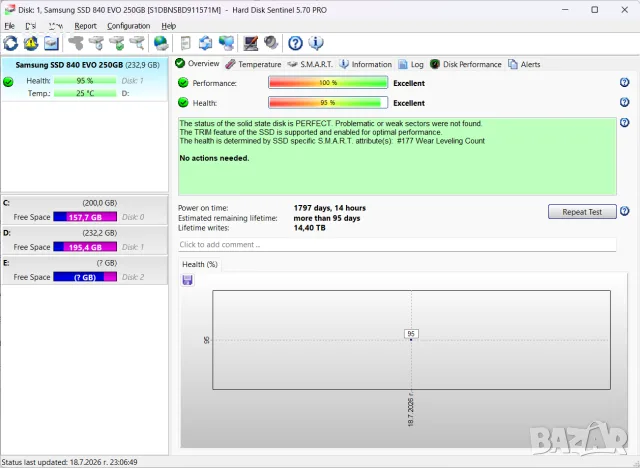Click the Repeat Test button
Viewport: 640px width, 468px height.
pyautogui.click(x=582, y=212)
